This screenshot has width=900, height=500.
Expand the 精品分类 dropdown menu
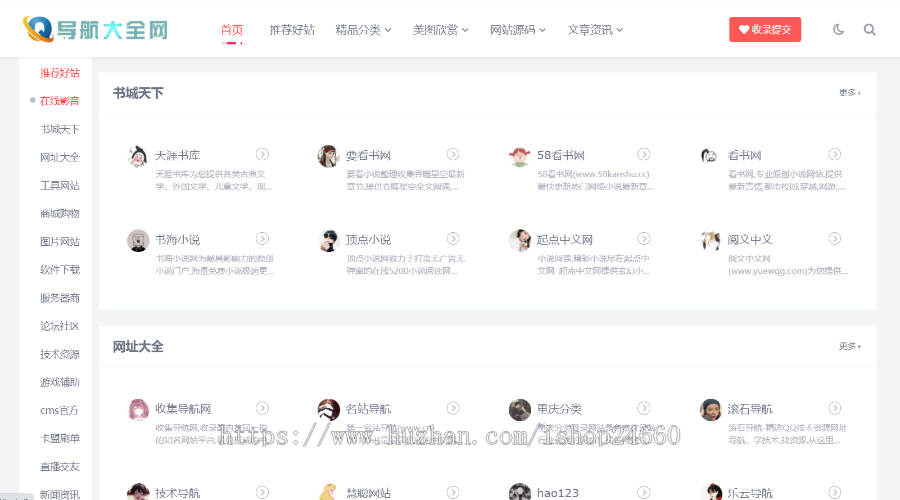(363, 30)
